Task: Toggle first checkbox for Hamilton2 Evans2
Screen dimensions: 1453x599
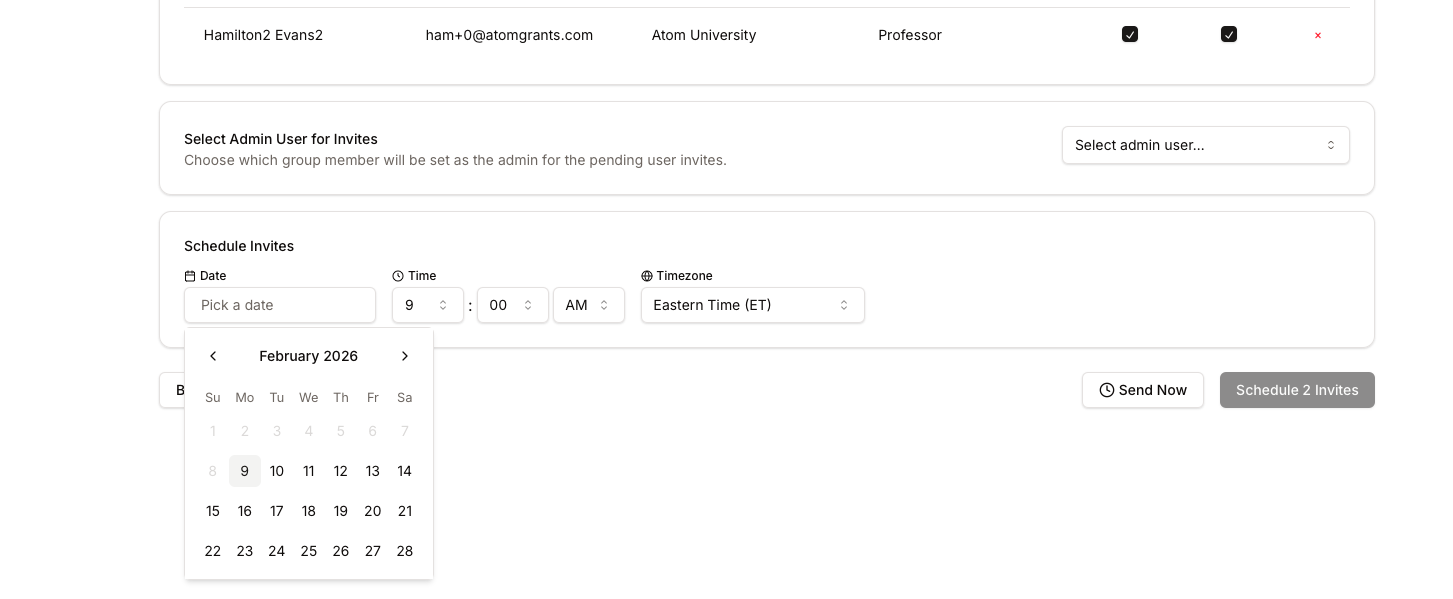Action: [1130, 35]
